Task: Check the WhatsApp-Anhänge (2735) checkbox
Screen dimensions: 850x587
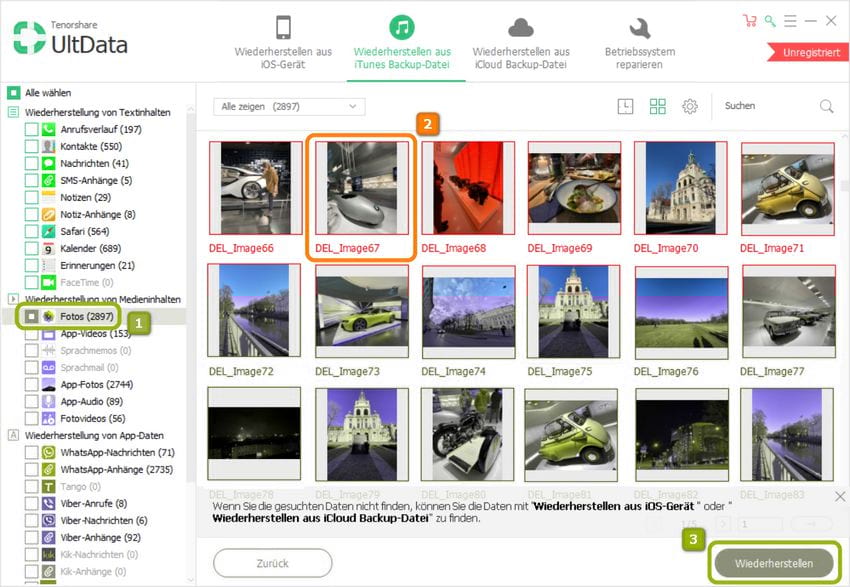Action: pyautogui.click(x=31, y=469)
